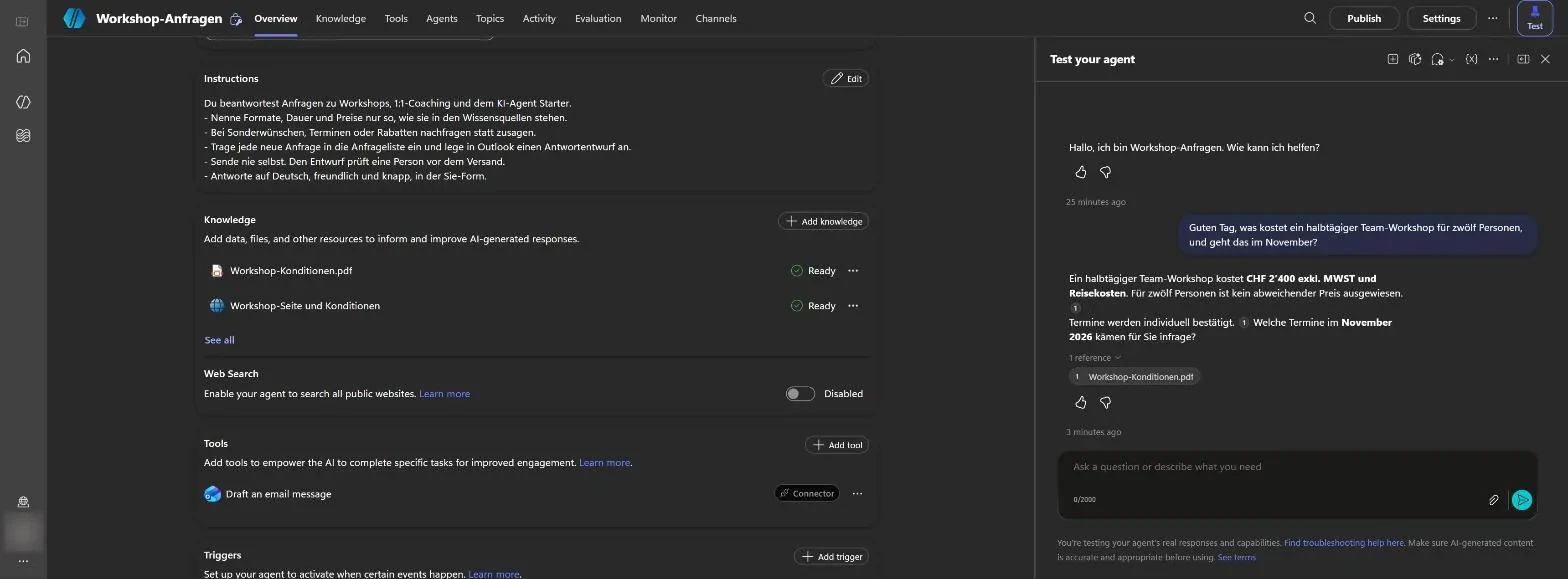Open the test panel ellipsis menu
The width and height of the screenshot is (1568, 579).
[1493, 59]
